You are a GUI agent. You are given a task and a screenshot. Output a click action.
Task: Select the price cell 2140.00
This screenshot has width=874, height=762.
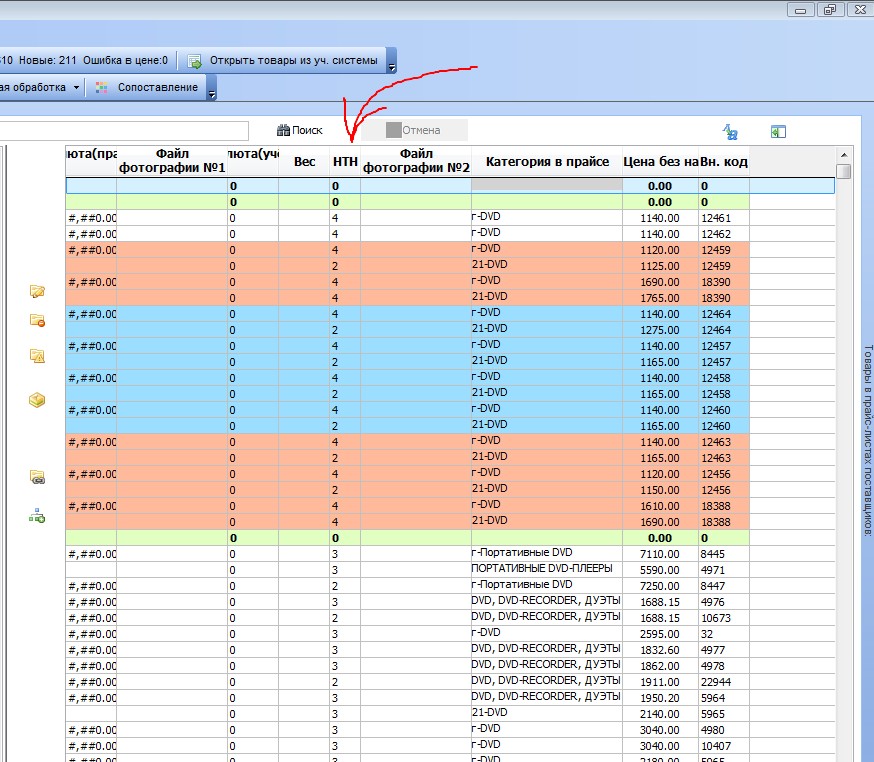(661, 714)
